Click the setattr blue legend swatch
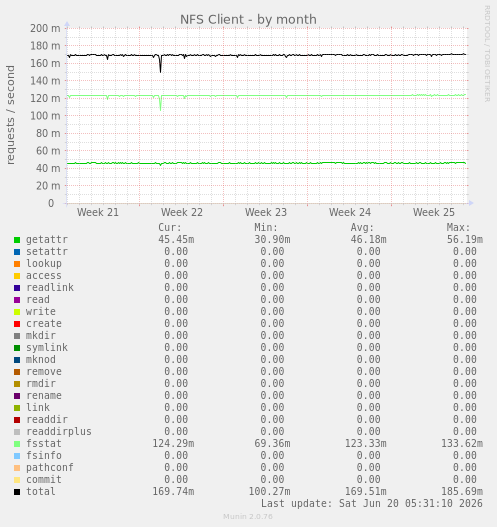 [17, 252]
